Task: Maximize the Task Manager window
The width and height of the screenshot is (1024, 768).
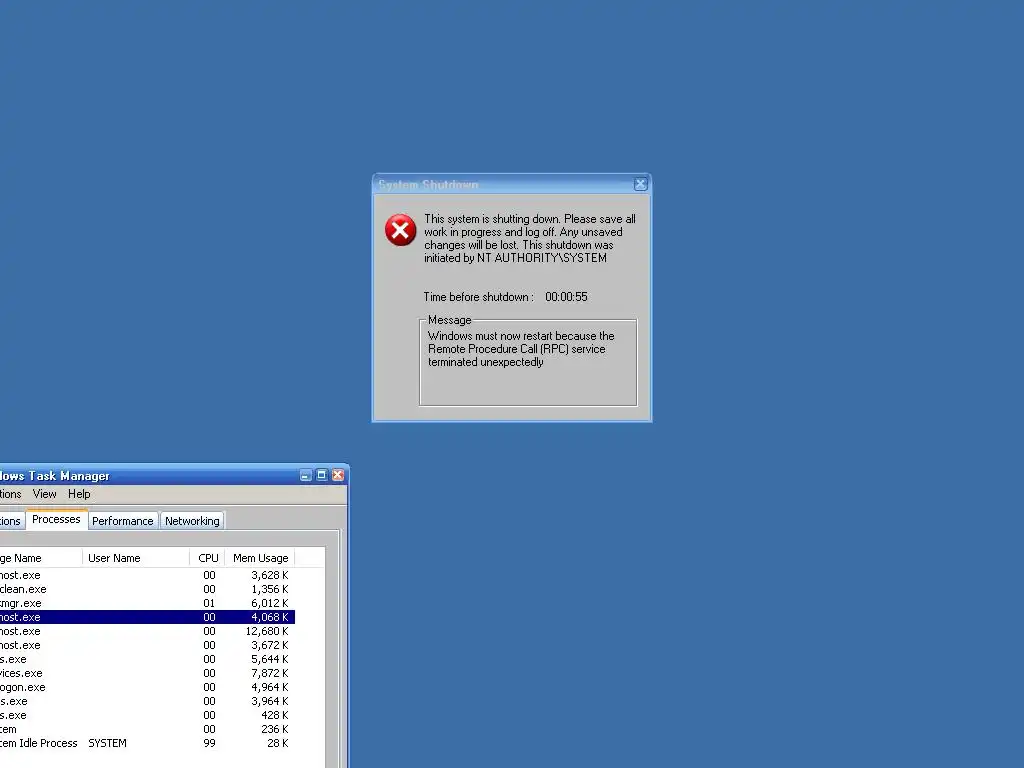Action: tap(321, 475)
